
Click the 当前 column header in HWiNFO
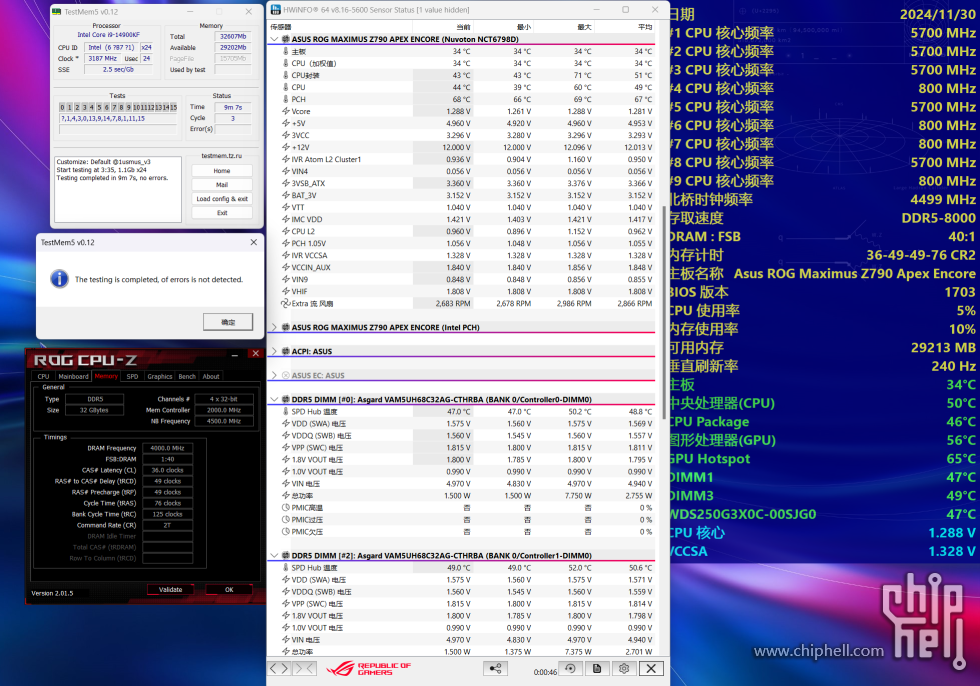point(463,27)
